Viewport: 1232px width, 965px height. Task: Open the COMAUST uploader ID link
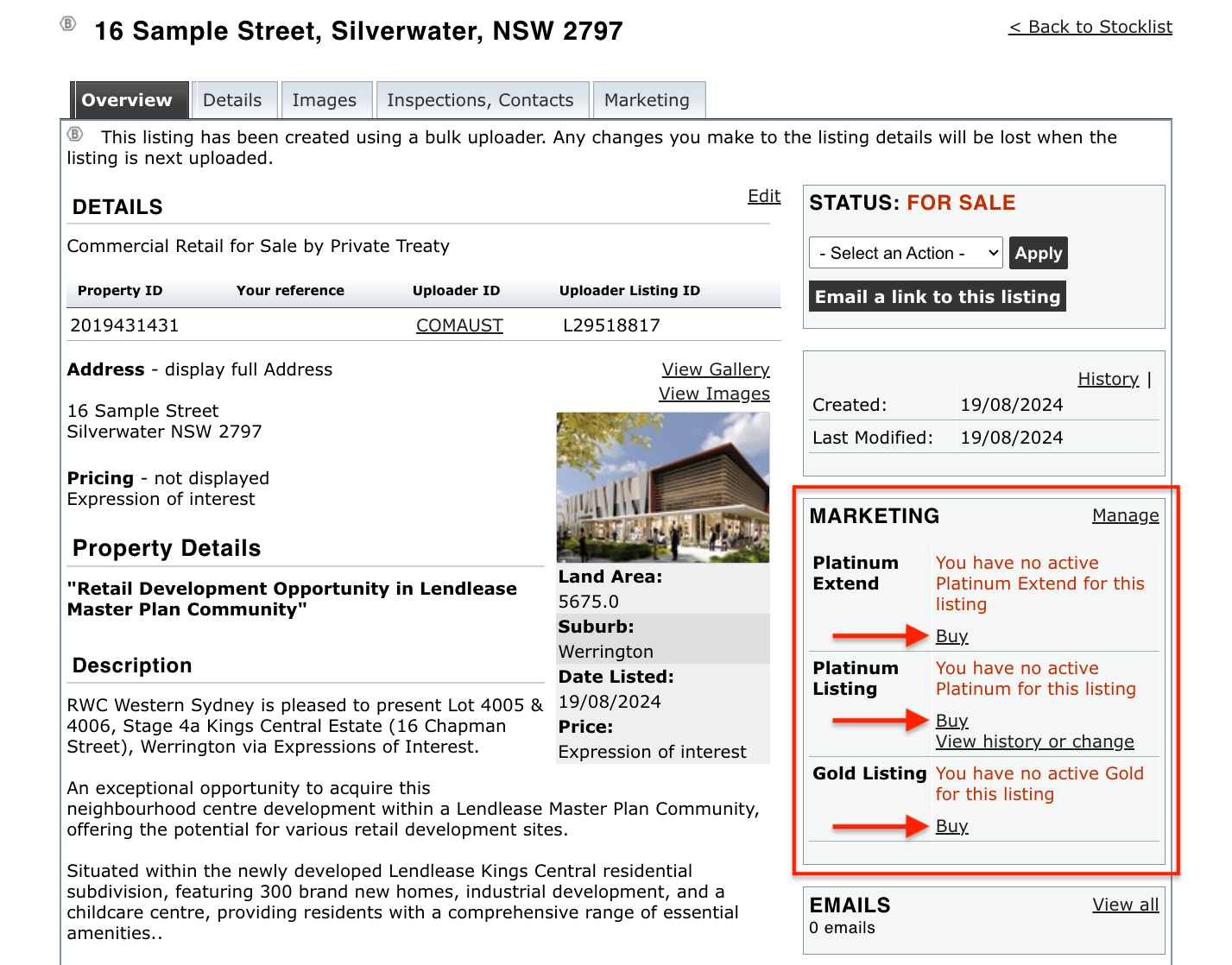coord(459,325)
